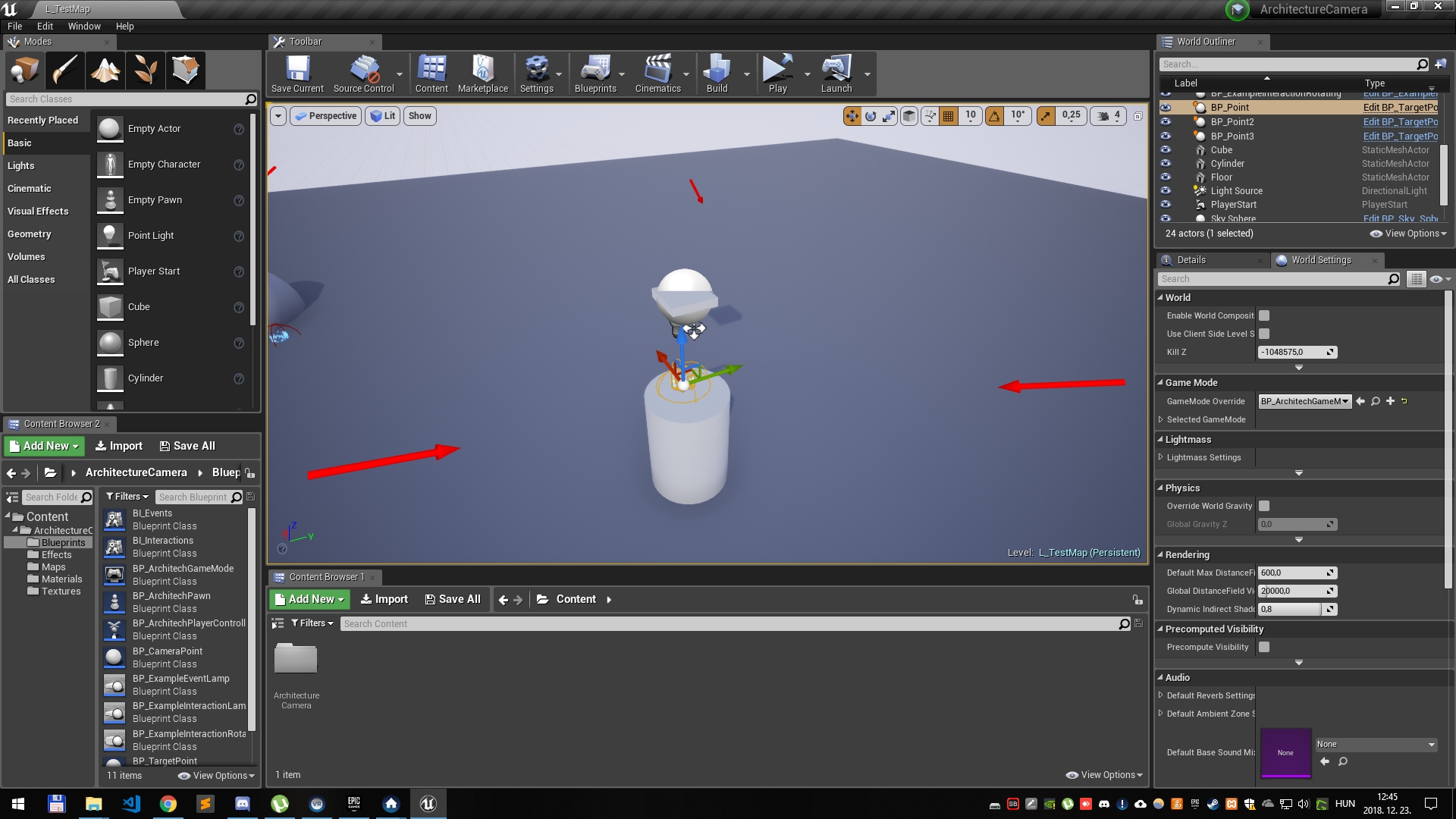Switch to the Details tab
The height and width of the screenshot is (819, 1456).
[x=1191, y=260]
